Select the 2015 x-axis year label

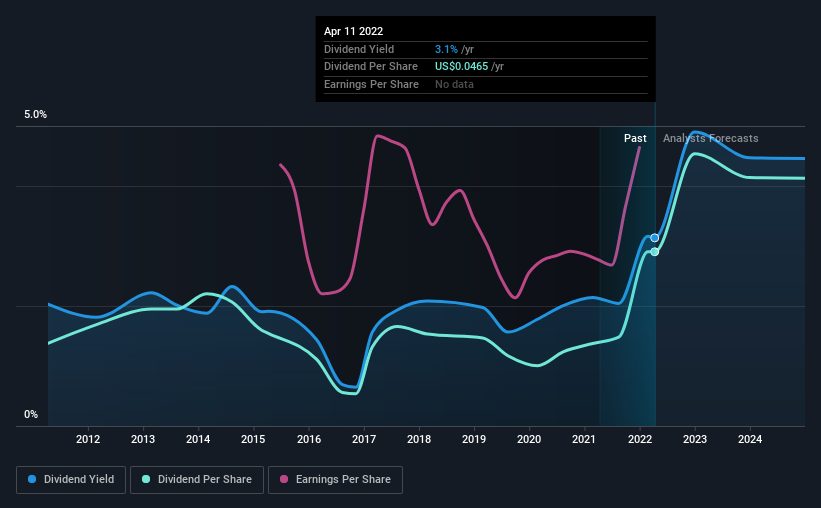253,439
